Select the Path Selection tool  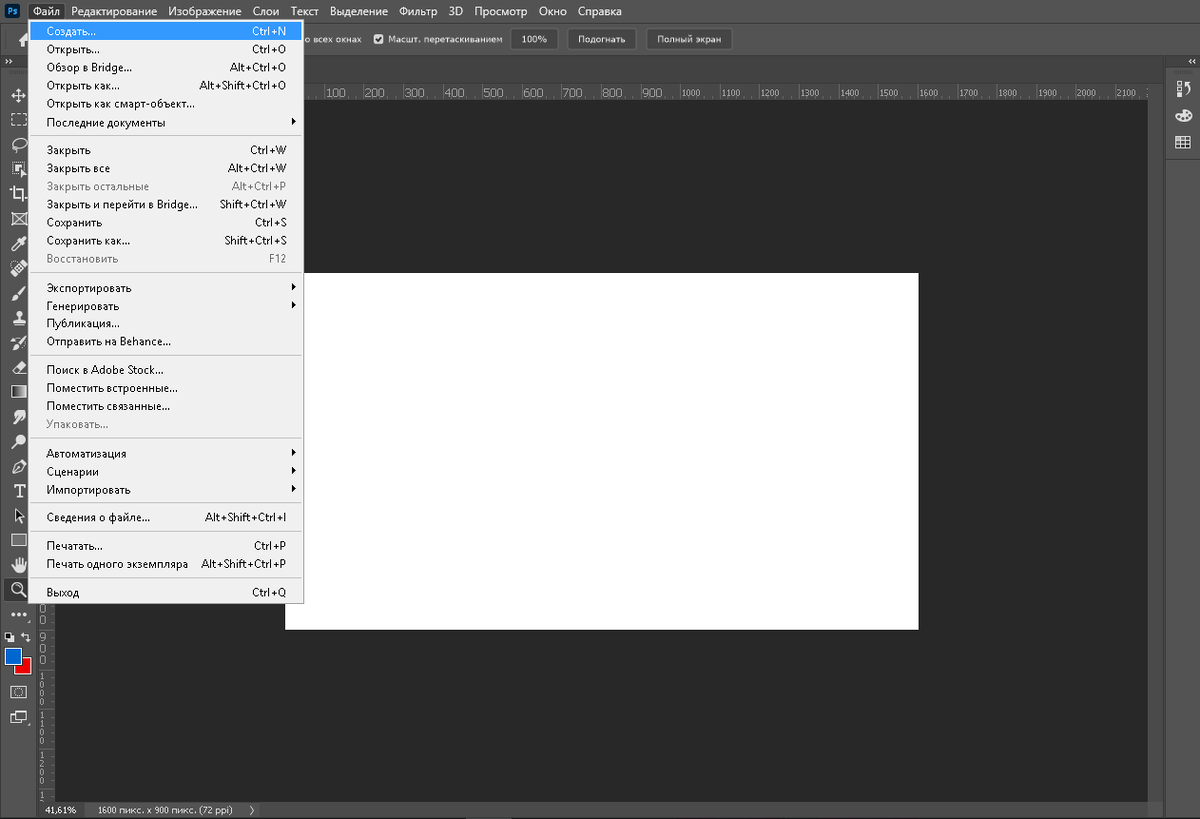(x=18, y=516)
